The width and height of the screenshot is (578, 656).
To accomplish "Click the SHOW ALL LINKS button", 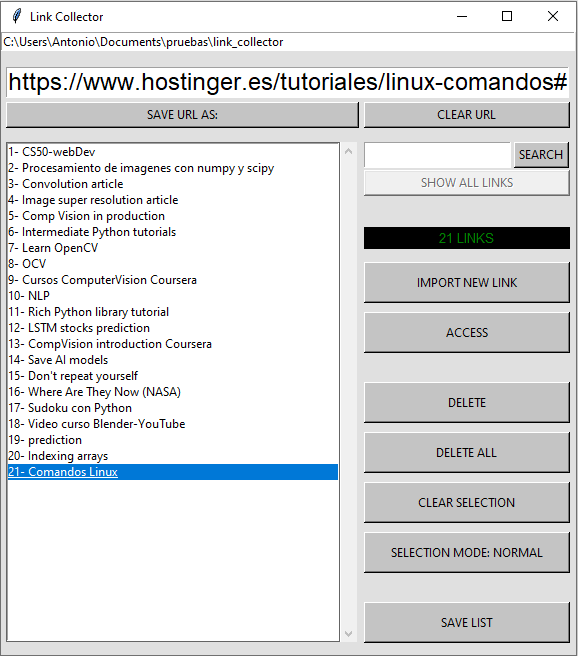I will pos(467,183).
